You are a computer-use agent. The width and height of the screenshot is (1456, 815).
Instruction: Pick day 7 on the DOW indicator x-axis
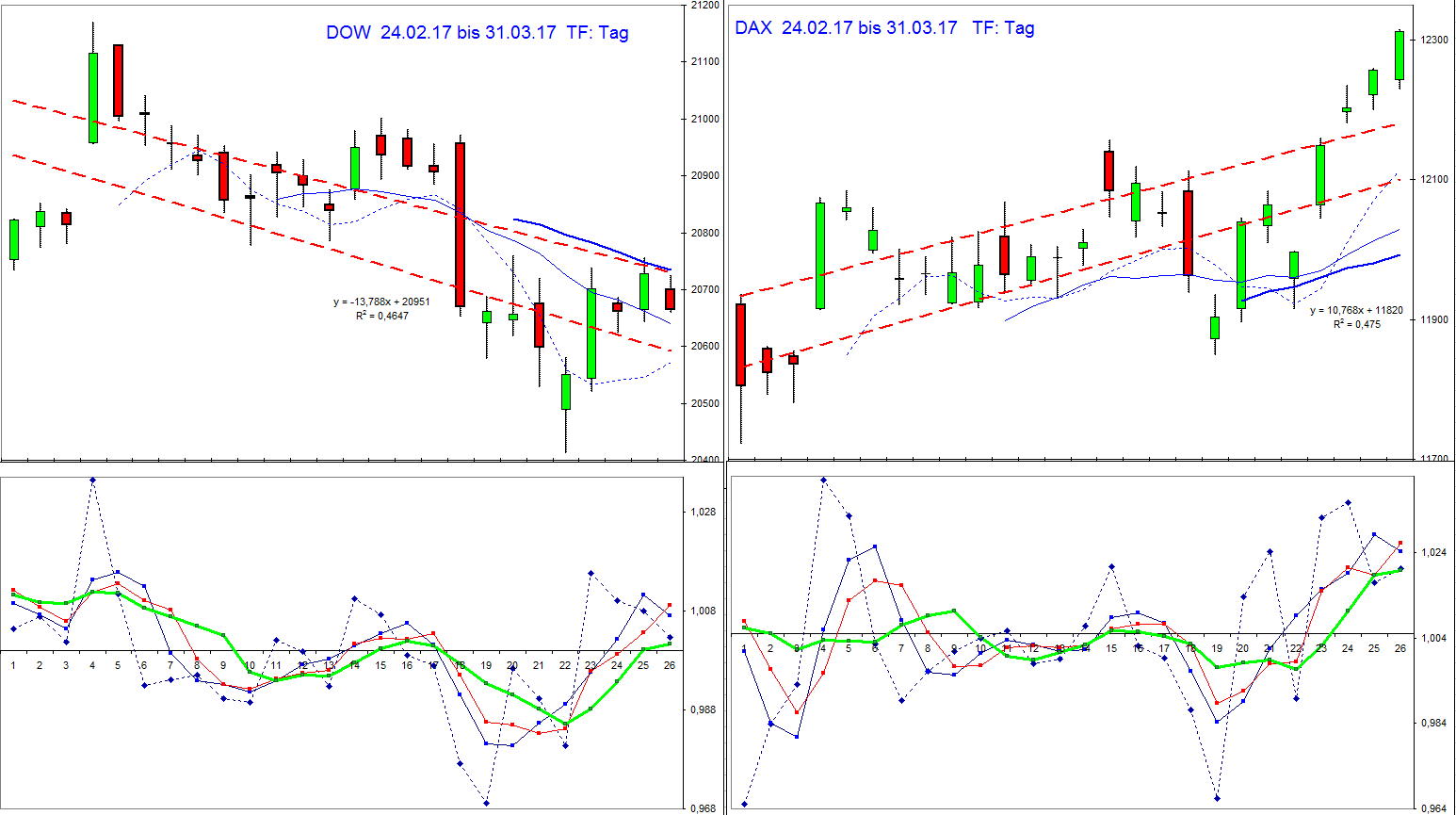(x=170, y=665)
